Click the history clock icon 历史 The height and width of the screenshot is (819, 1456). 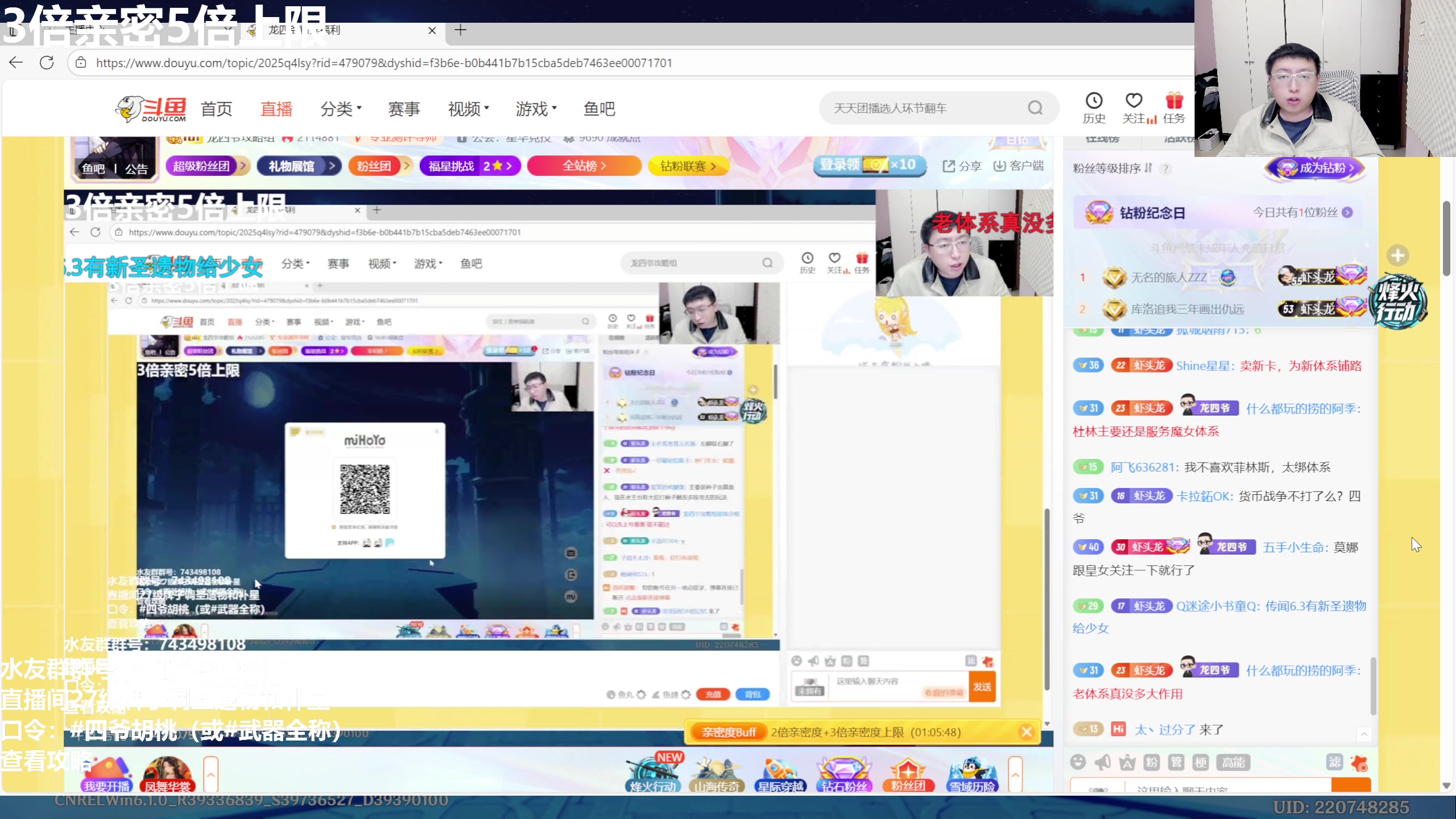1094,107
